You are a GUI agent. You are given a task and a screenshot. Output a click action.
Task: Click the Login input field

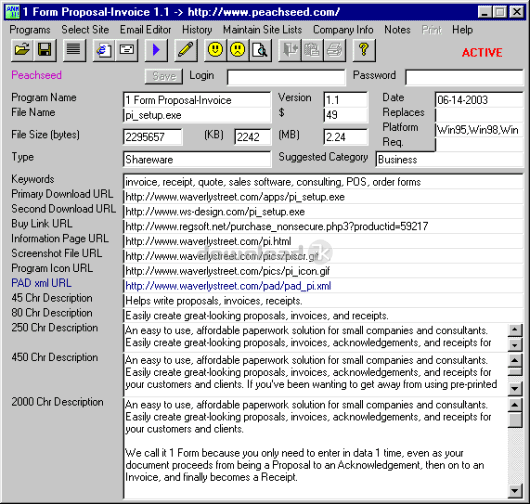286,77
